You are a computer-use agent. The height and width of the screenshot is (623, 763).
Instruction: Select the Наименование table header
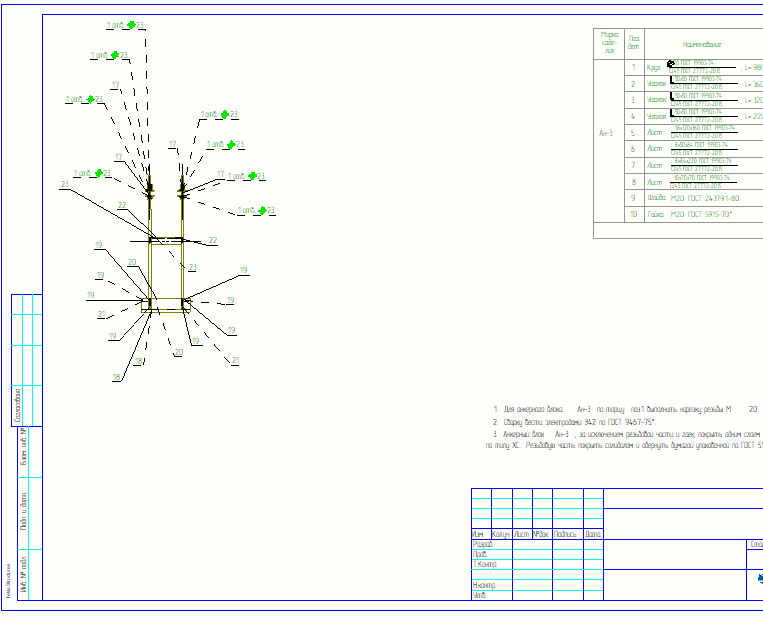pyautogui.click(x=702, y=44)
